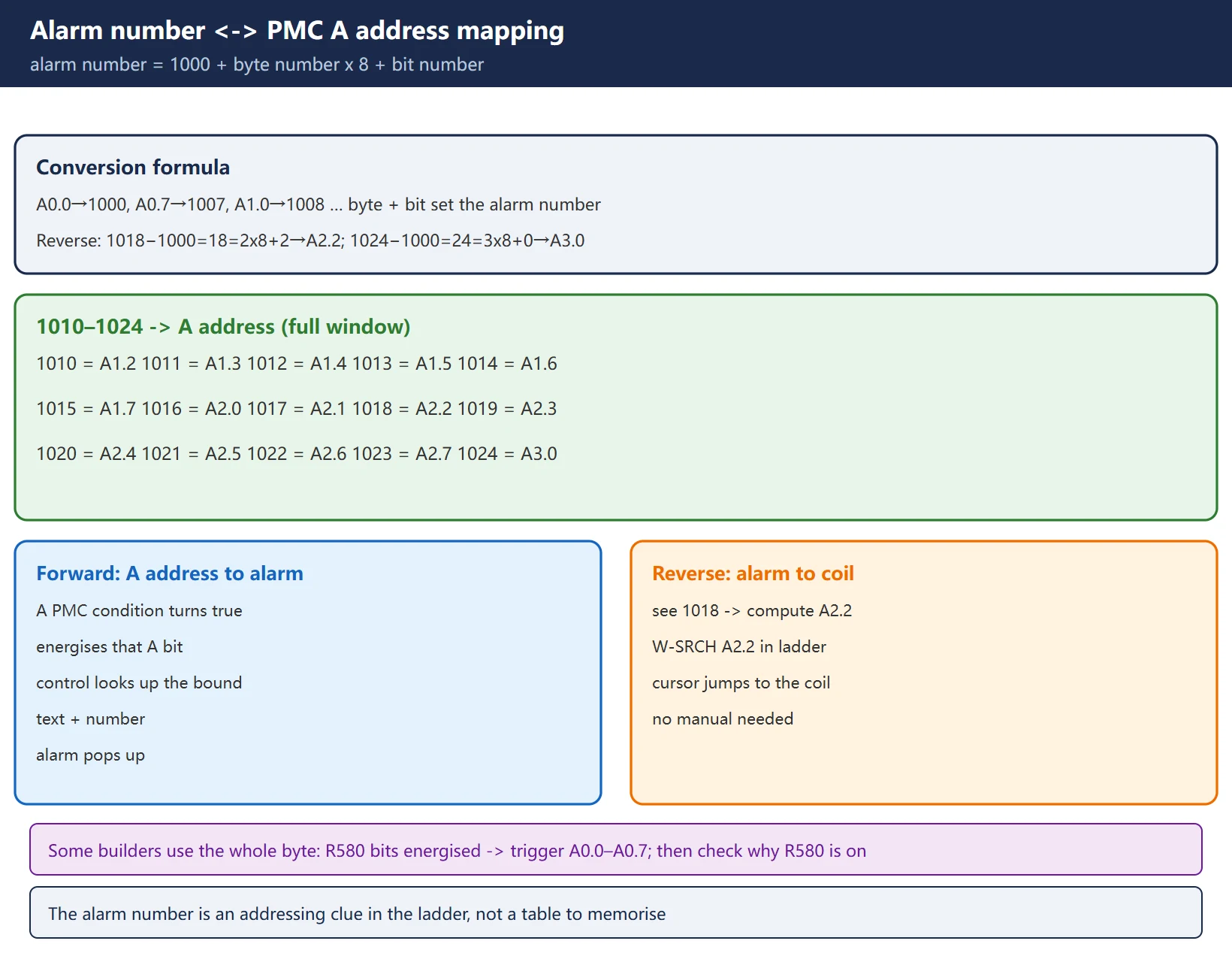1232x962 pixels.
Task: Click the line 'alarm pops up'
Action: pyautogui.click(x=90, y=755)
